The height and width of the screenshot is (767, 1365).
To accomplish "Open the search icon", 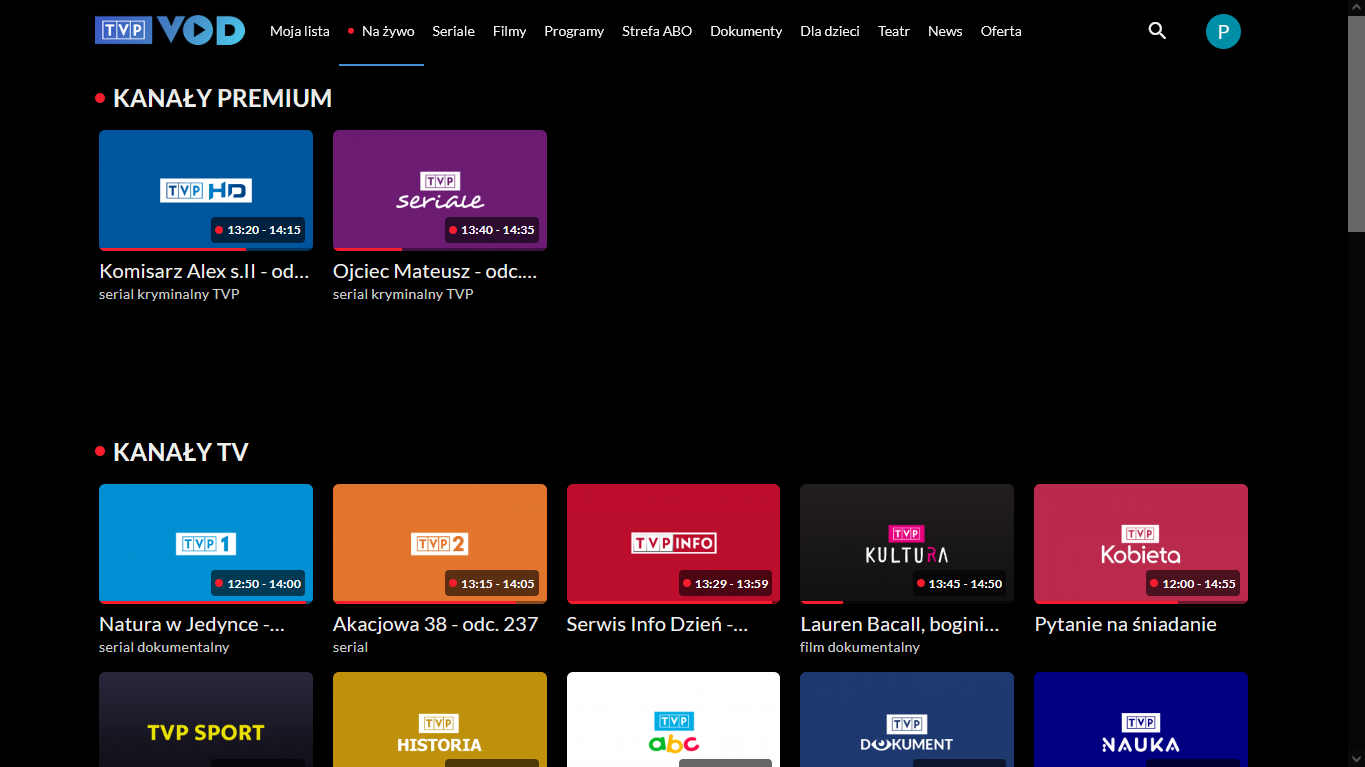I will point(1156,31).
